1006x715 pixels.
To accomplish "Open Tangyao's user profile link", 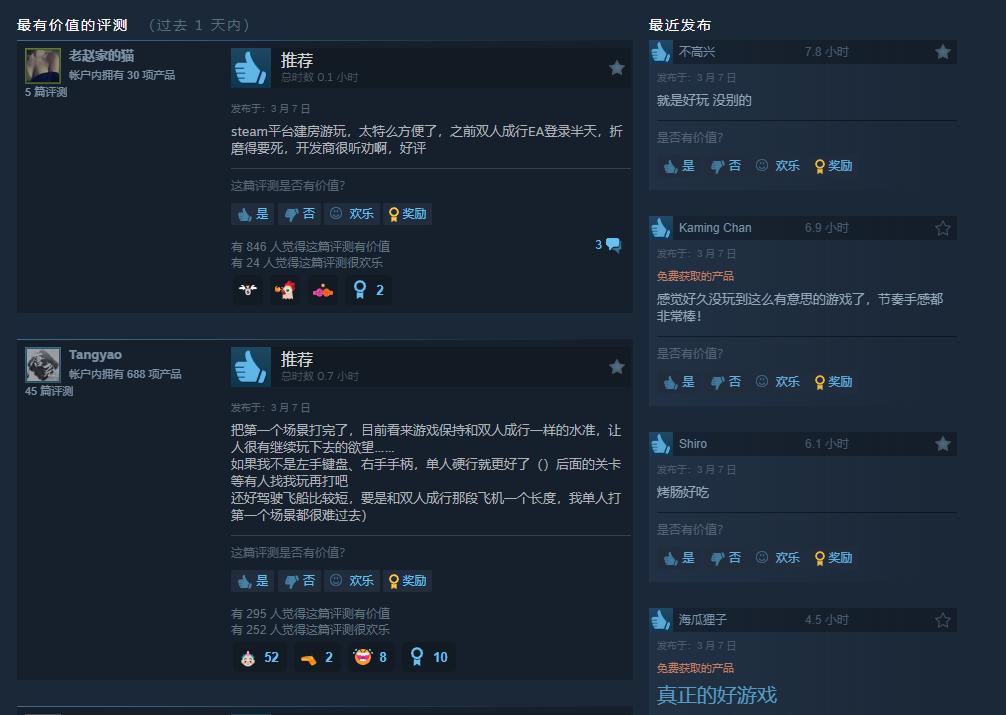I will tap(95, 355).
